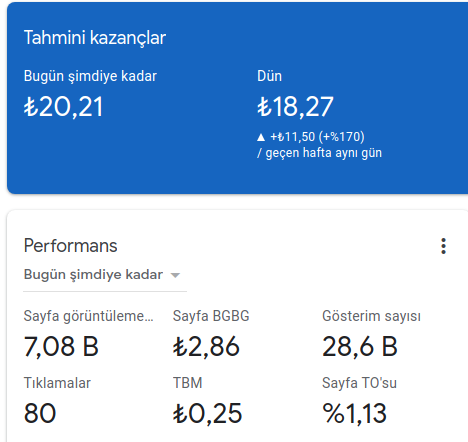Click the +₺11,50 (+%170) change text
Image resolution: width=468 pixels, height=442 pixels.
coord(317,137)
